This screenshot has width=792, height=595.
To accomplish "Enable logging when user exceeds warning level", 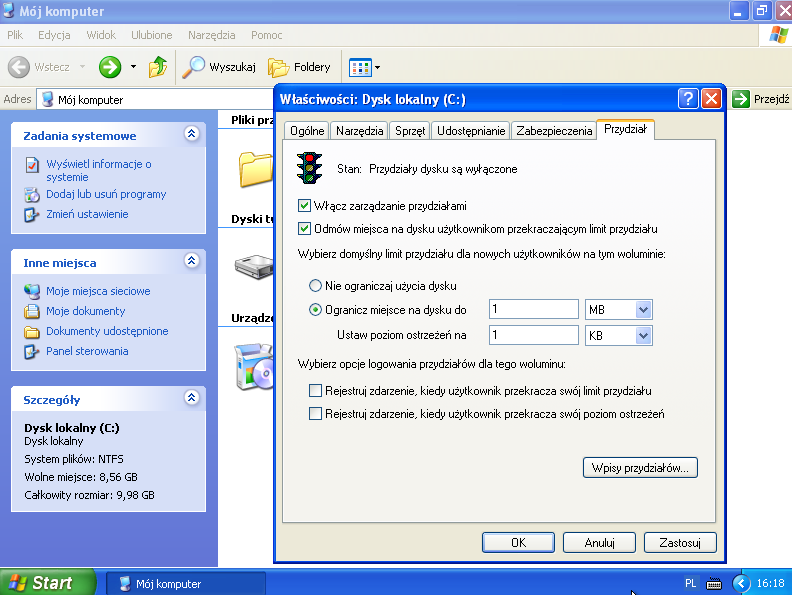I will click(316, 414).
